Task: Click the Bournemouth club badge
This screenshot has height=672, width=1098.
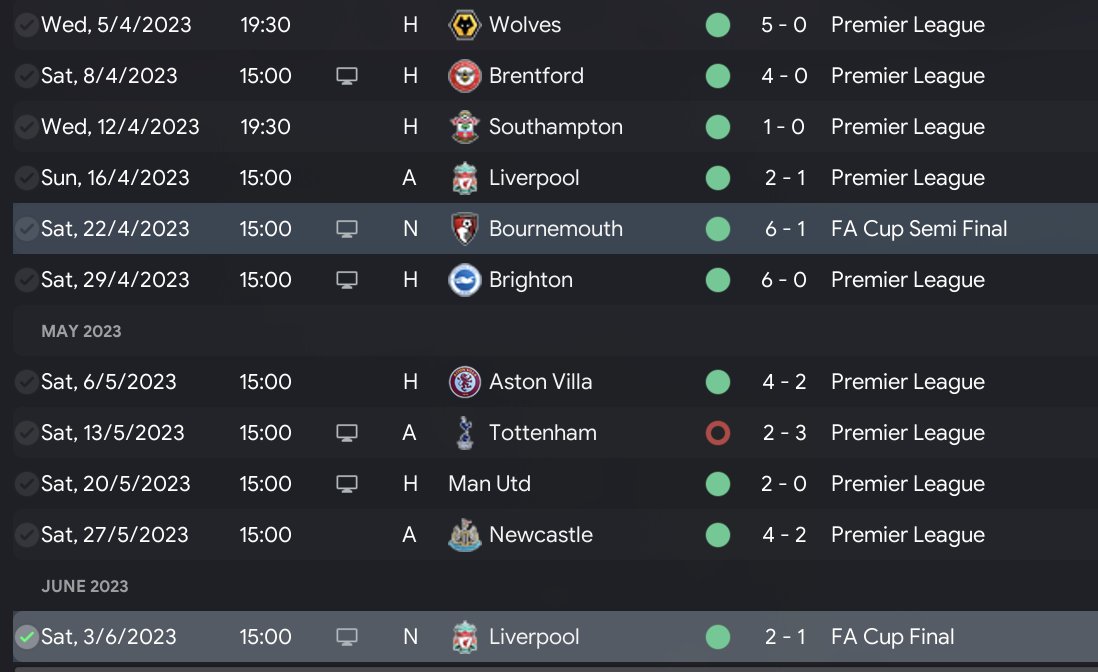Action: (x=465, y=229)
